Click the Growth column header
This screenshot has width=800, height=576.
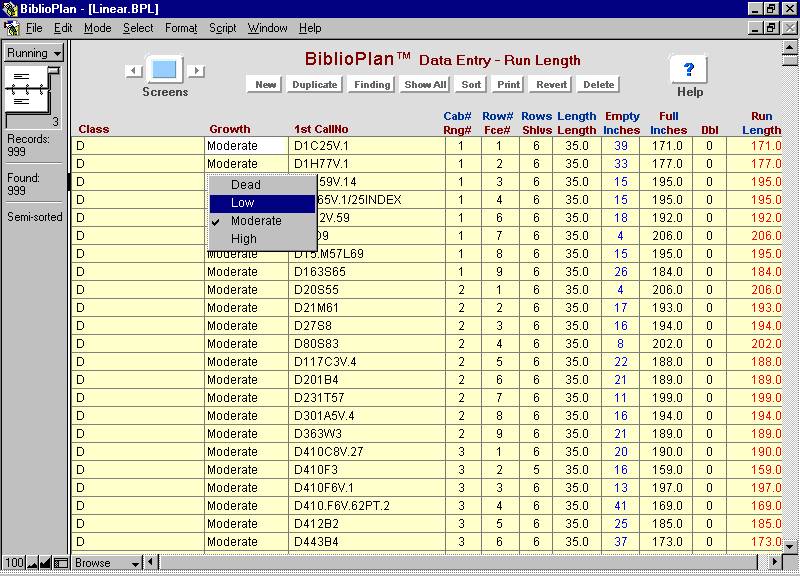point(230,129)
